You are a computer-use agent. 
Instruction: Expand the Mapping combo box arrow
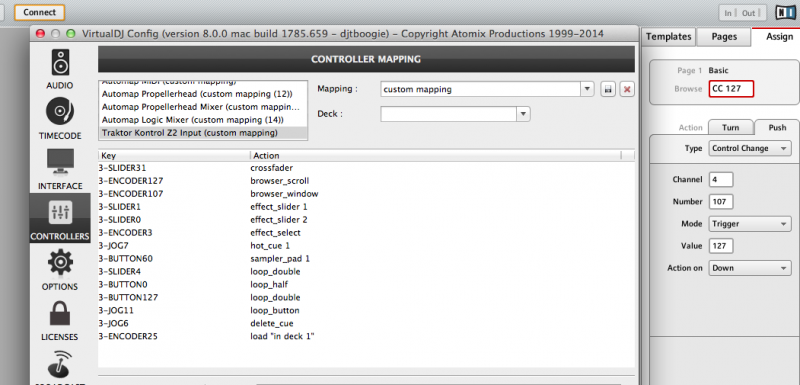click(x=588, y=89)
